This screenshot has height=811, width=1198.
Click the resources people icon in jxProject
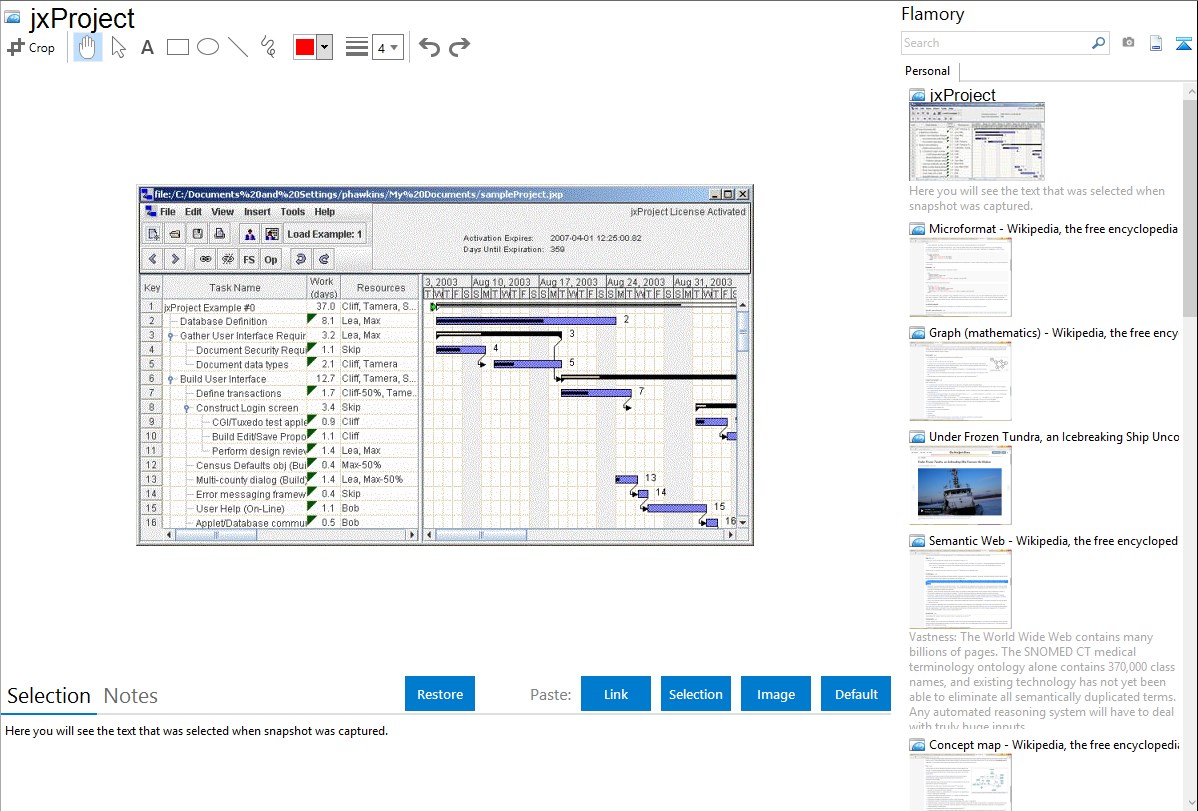tap(249, 234)
